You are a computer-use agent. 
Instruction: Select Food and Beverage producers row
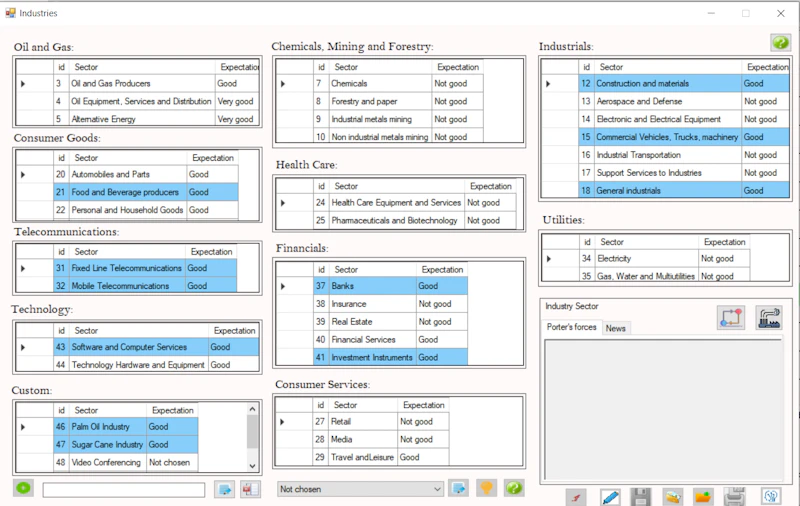pyautogui.click(x=128, y=192)
